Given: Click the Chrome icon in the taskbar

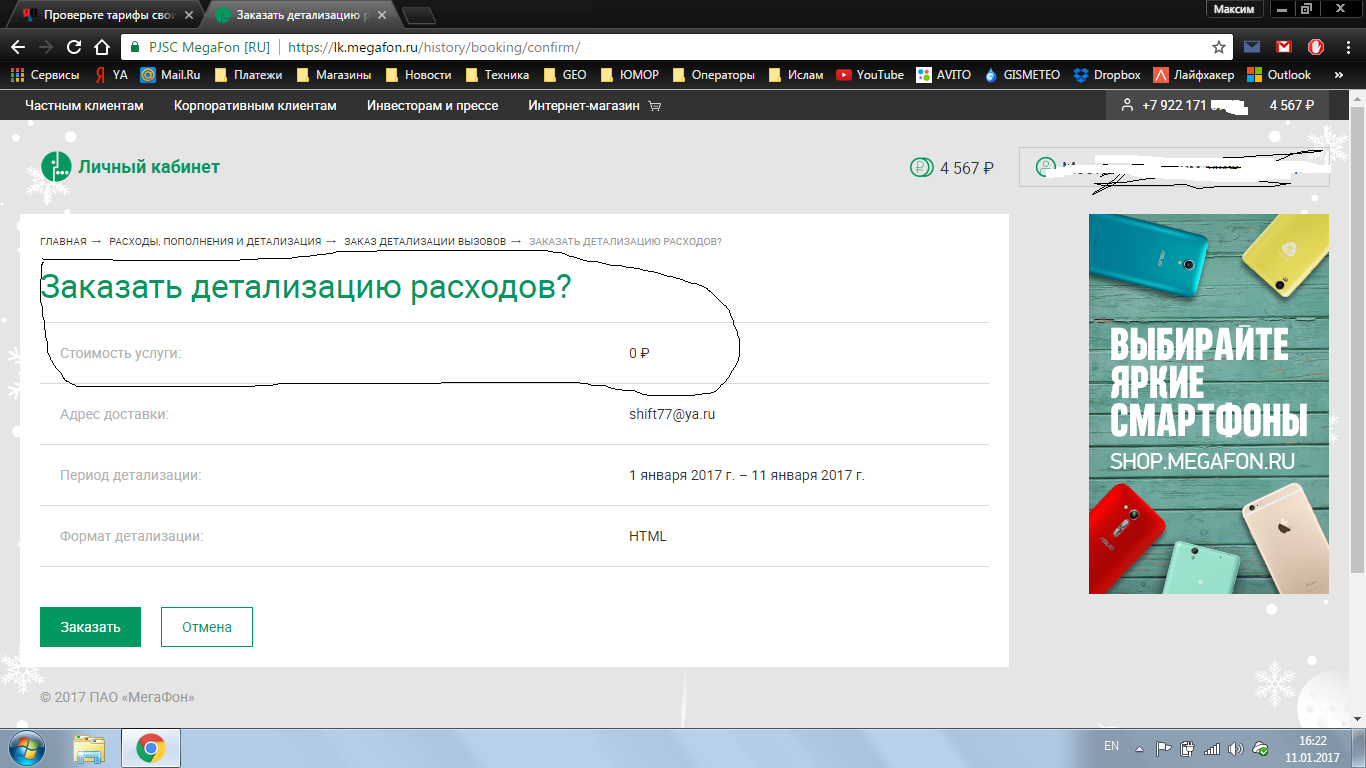Looking at the screenshot, I should coord(150,748).
